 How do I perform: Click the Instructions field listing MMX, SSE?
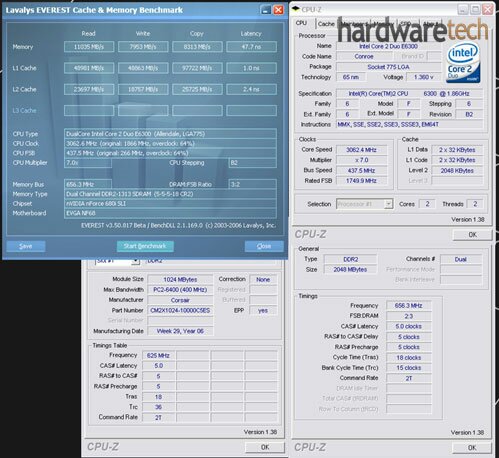[x=409, y=125]
